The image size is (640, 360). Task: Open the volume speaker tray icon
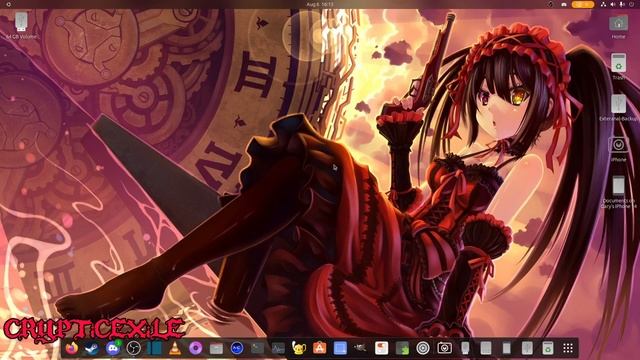(613, 4)
